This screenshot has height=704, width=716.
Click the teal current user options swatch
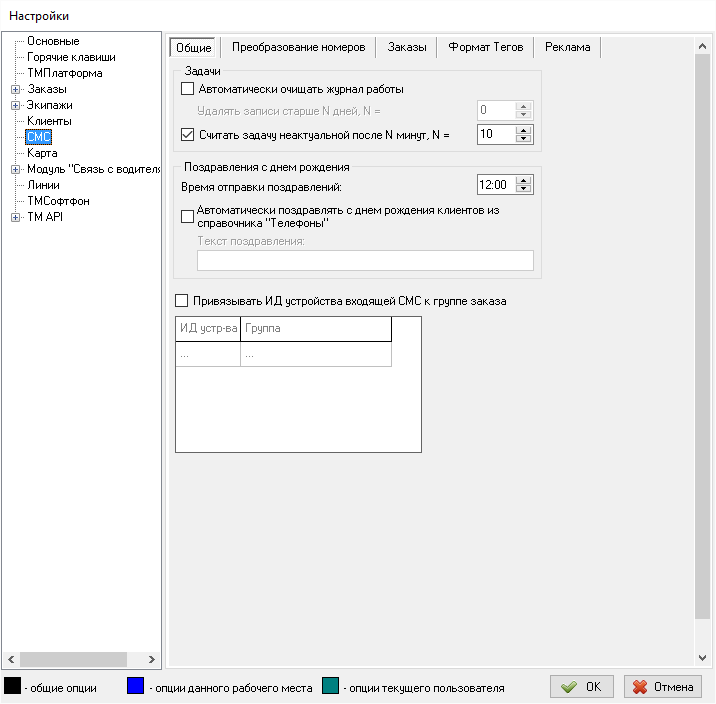[332, 686]
